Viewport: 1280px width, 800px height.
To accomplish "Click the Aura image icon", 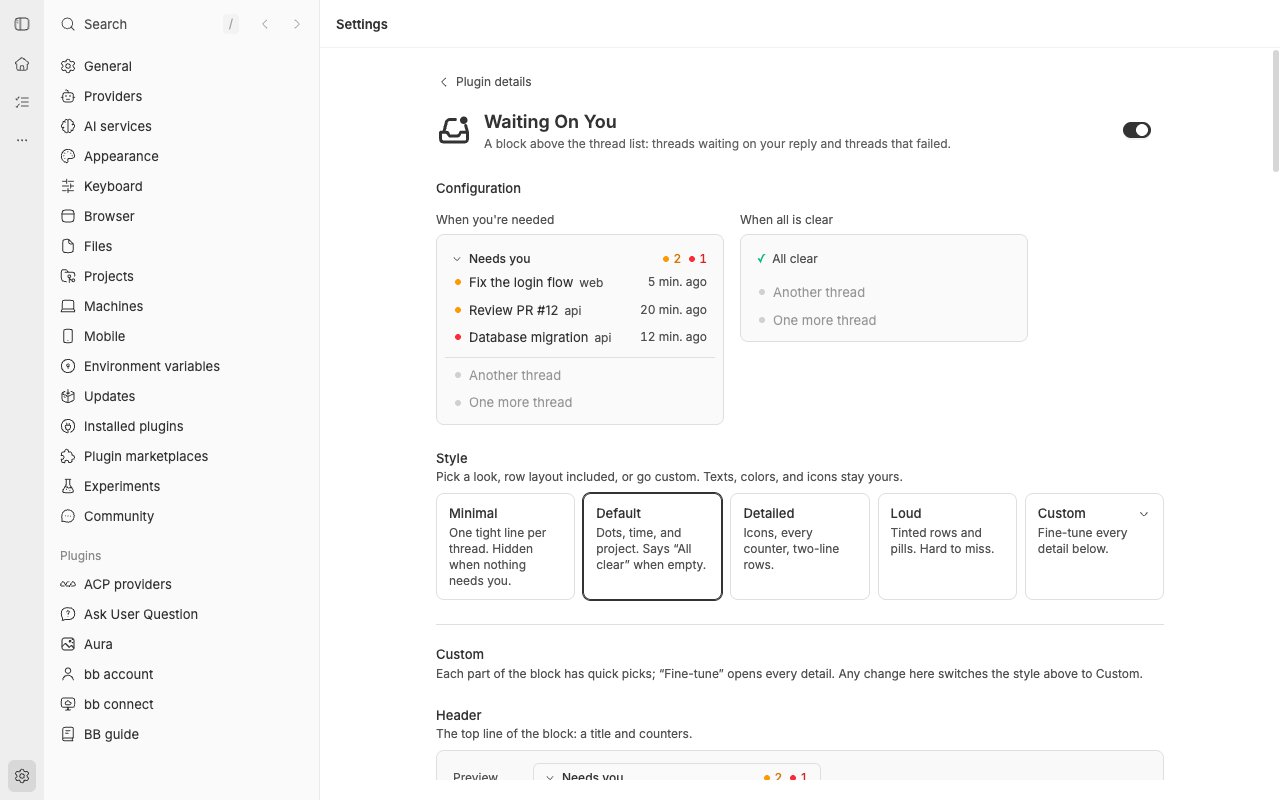I will tap(68, 644).
